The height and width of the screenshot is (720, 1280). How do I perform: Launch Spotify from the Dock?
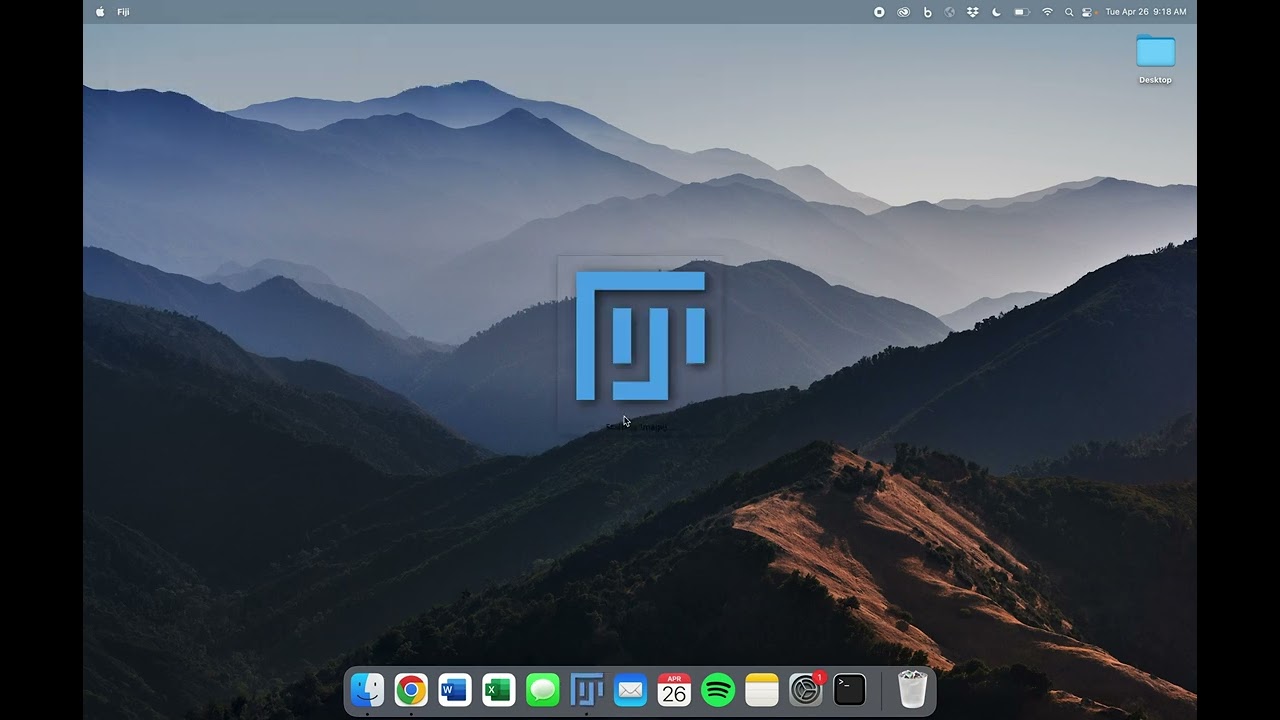pyautogui.click(x=718, y=690)
